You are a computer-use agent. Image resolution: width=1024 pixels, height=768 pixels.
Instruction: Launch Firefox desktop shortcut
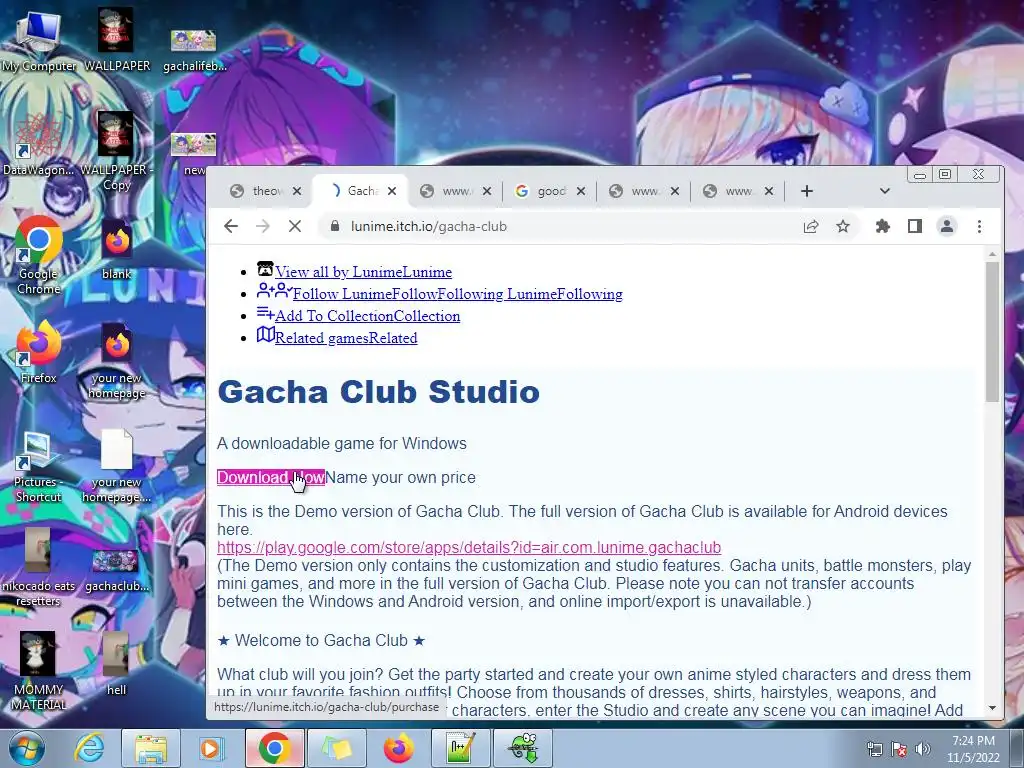click(39, 351)
